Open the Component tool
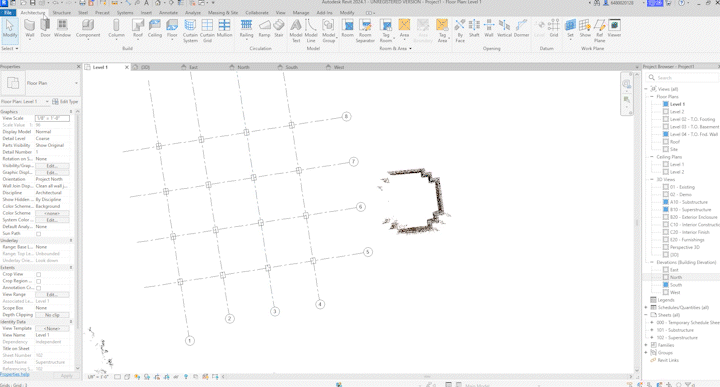 coord(88,28)
